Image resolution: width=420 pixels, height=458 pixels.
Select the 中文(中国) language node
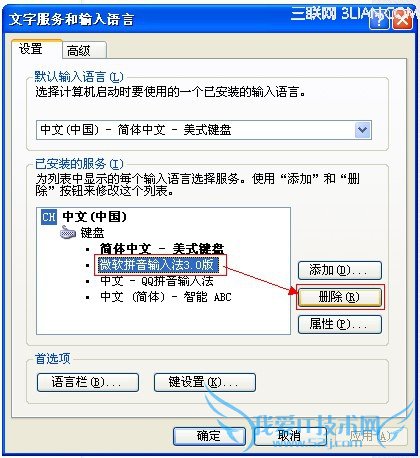click(94, 217)
